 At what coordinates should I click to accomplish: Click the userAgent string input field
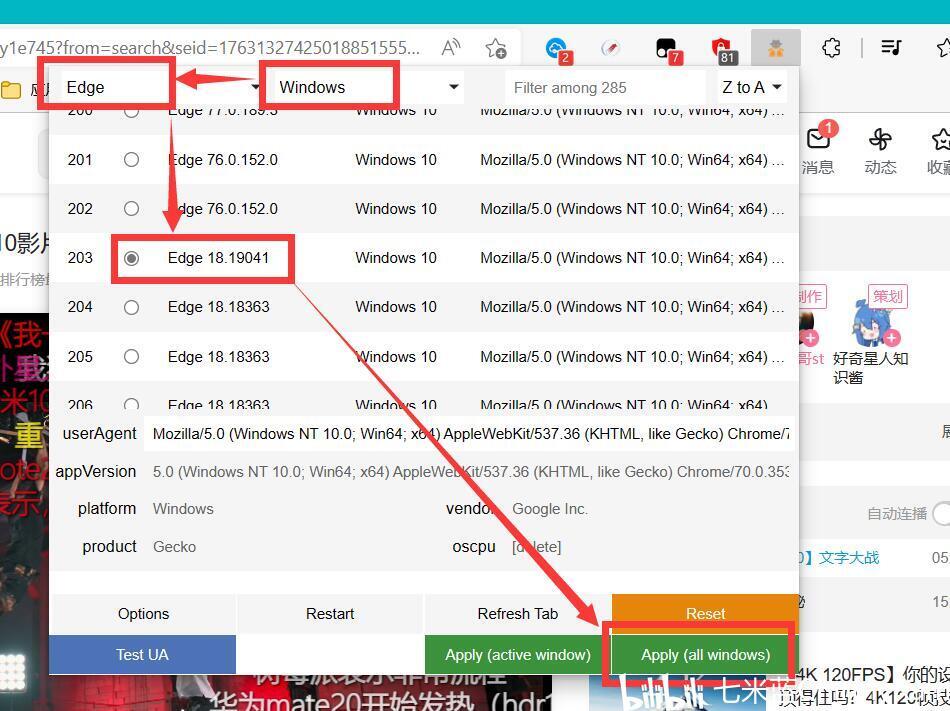(x=469, y=434)
